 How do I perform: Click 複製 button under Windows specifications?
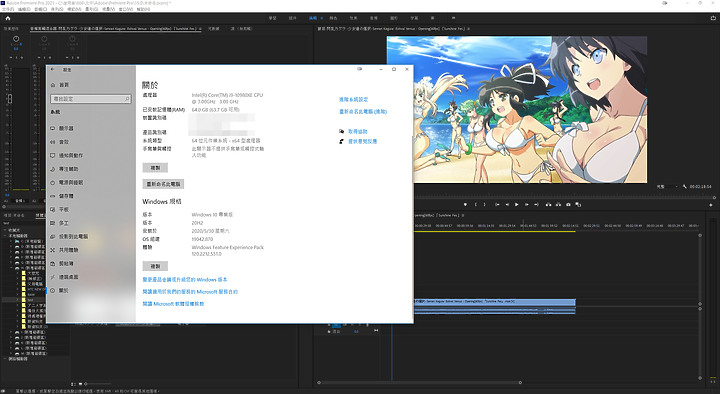155,266
